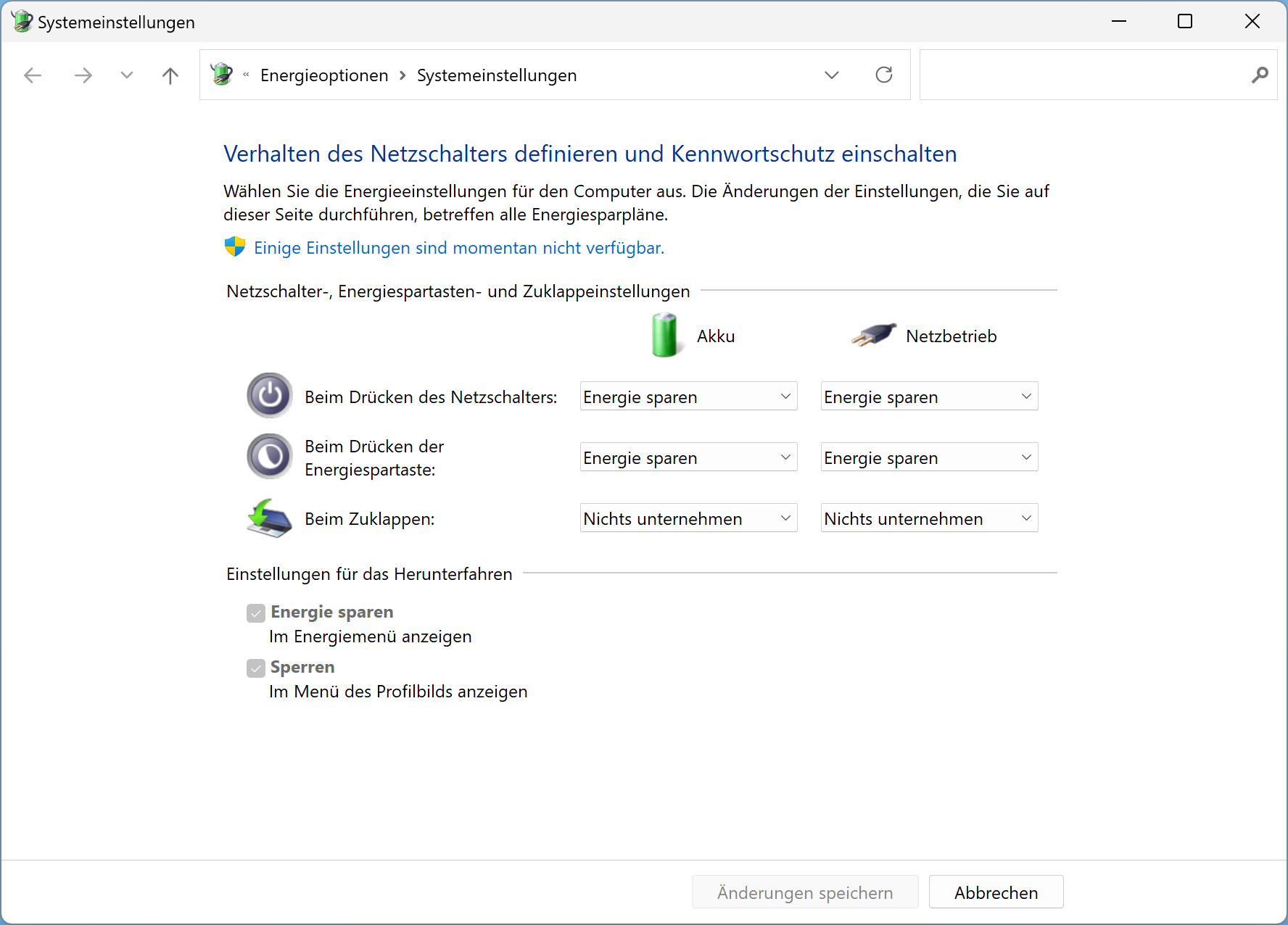Image resolution: width=1288 pixels, height=925 pixels.
Task: Open Energiespartaste dropdown for Netzbetrieb
Action: [930, 457]
